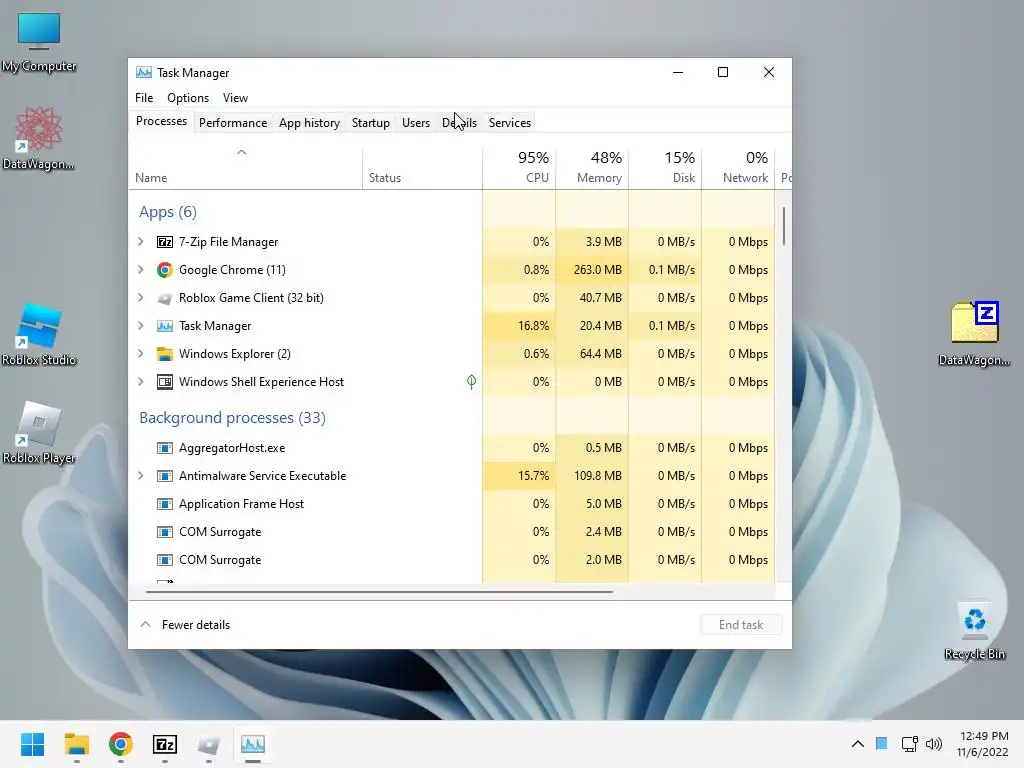This screenshot has height=768, width=1024.
Task: Expand the Antimalware Service Executable group
Action: click(x=140, y=476)
